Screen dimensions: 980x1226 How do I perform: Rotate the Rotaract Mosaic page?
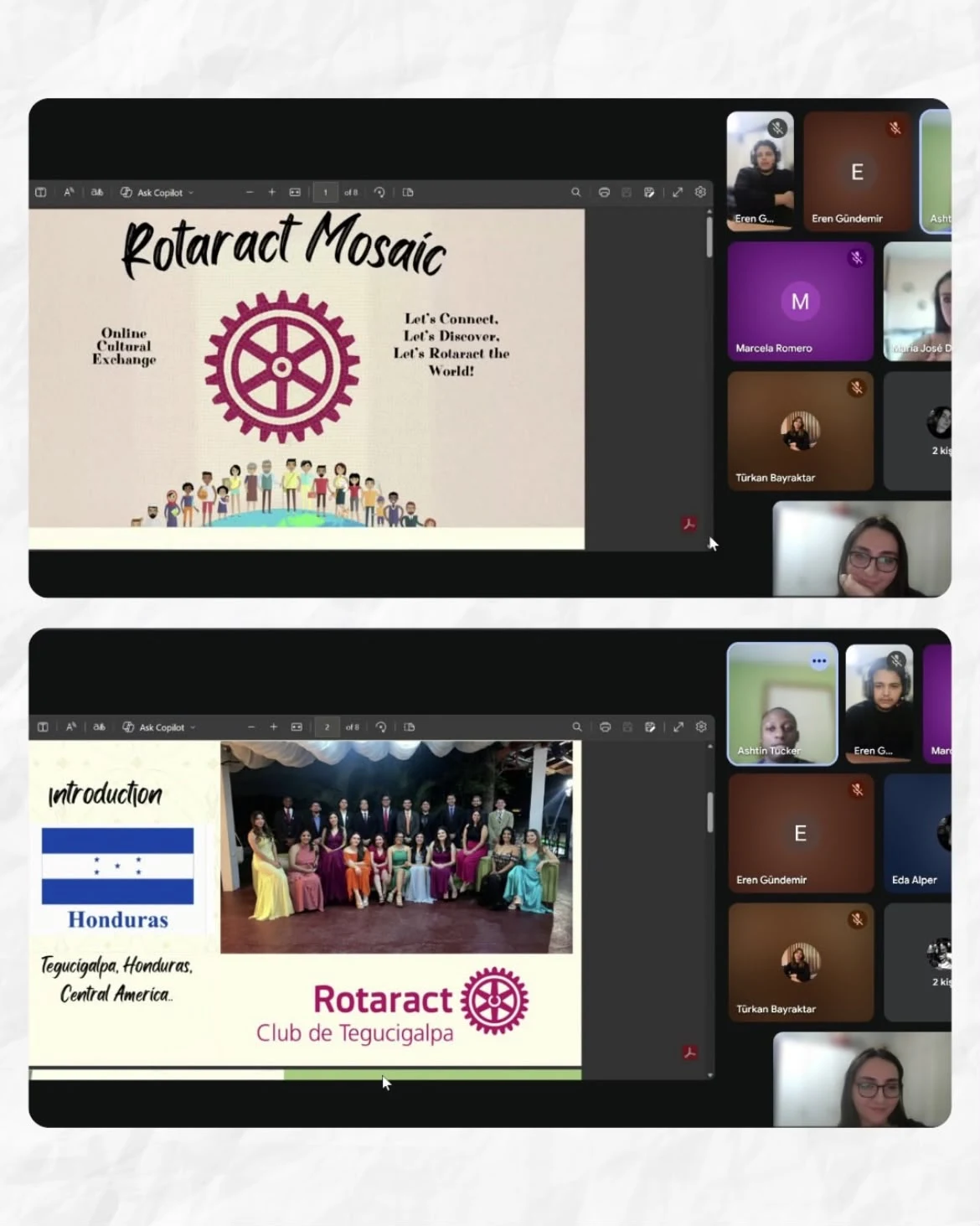[x=379, y=192]
